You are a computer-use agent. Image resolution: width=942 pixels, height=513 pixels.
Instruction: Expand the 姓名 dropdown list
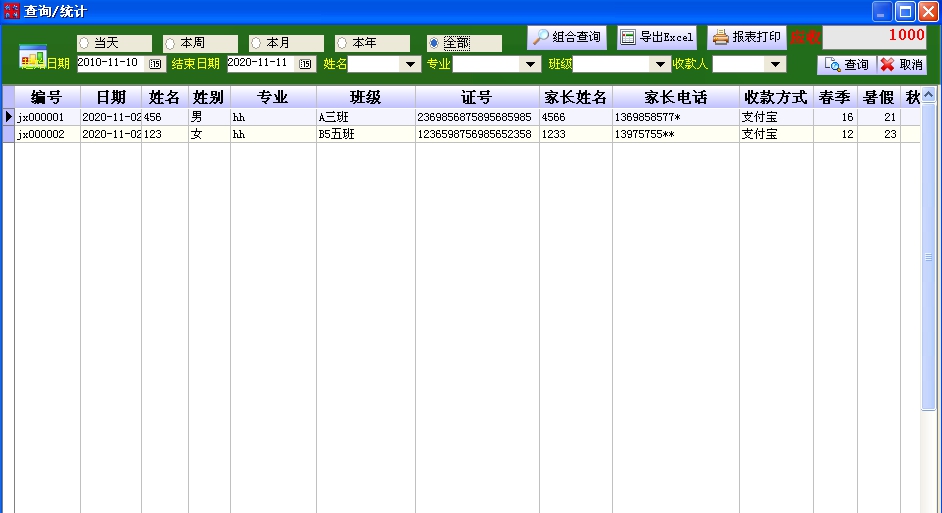410,64
